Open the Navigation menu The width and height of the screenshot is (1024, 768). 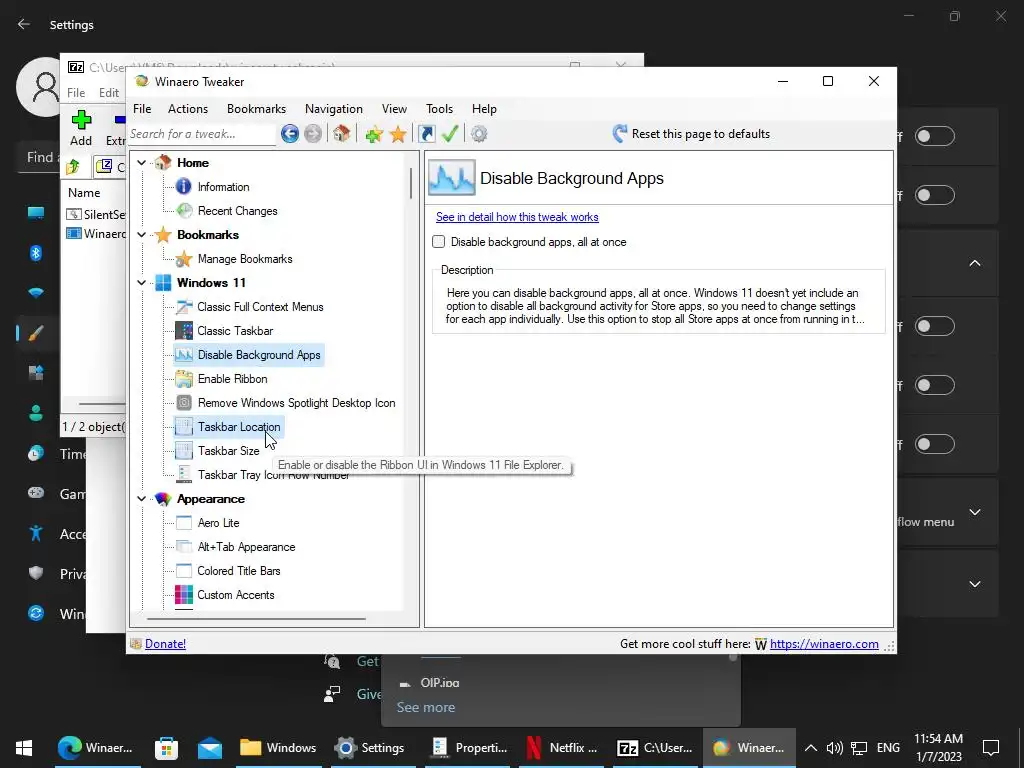pos(334,109)
